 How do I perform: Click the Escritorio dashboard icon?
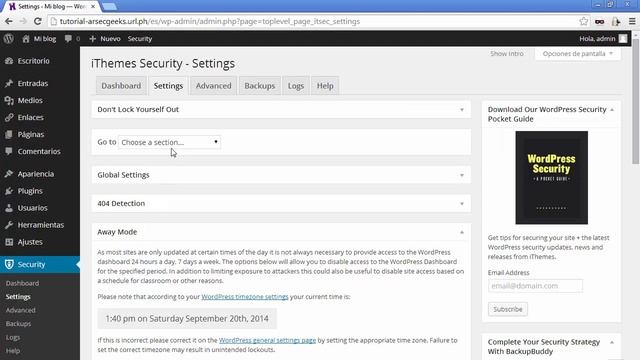[x=9, y=61]
